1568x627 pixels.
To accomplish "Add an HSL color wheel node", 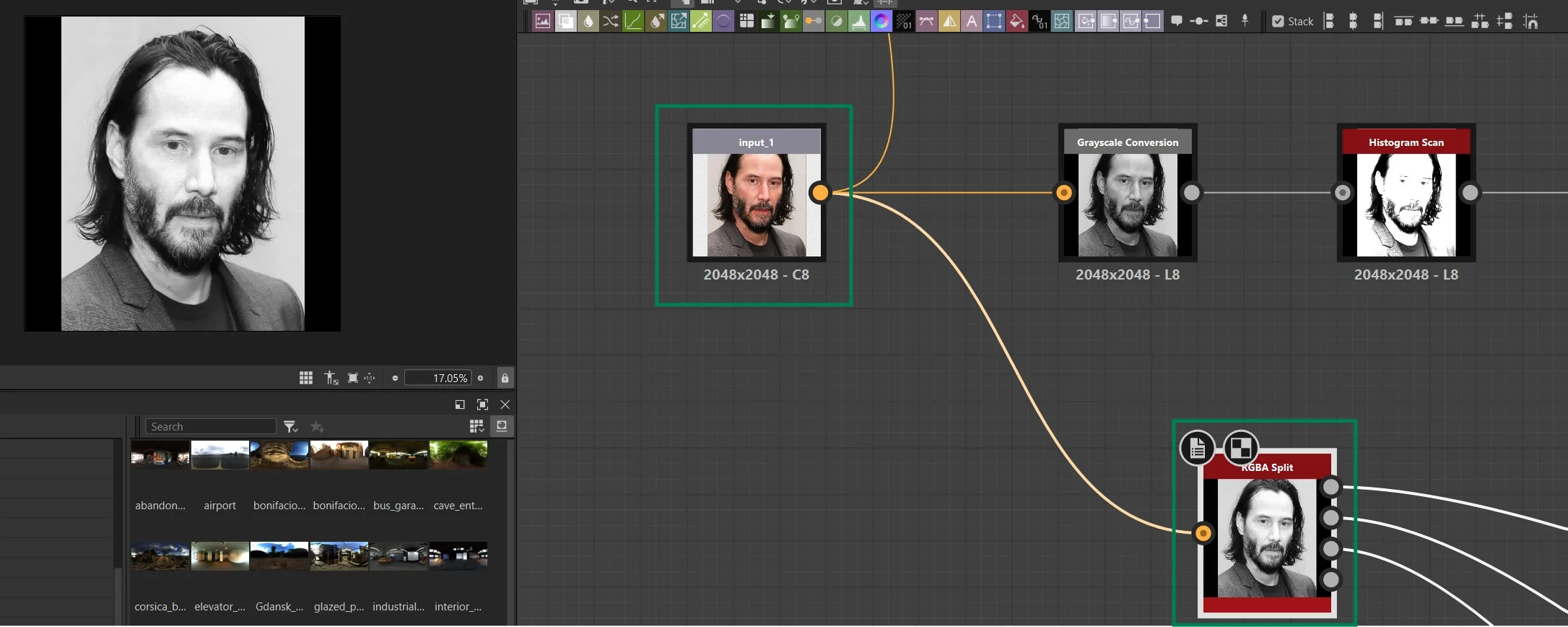I will pos(881,21).
